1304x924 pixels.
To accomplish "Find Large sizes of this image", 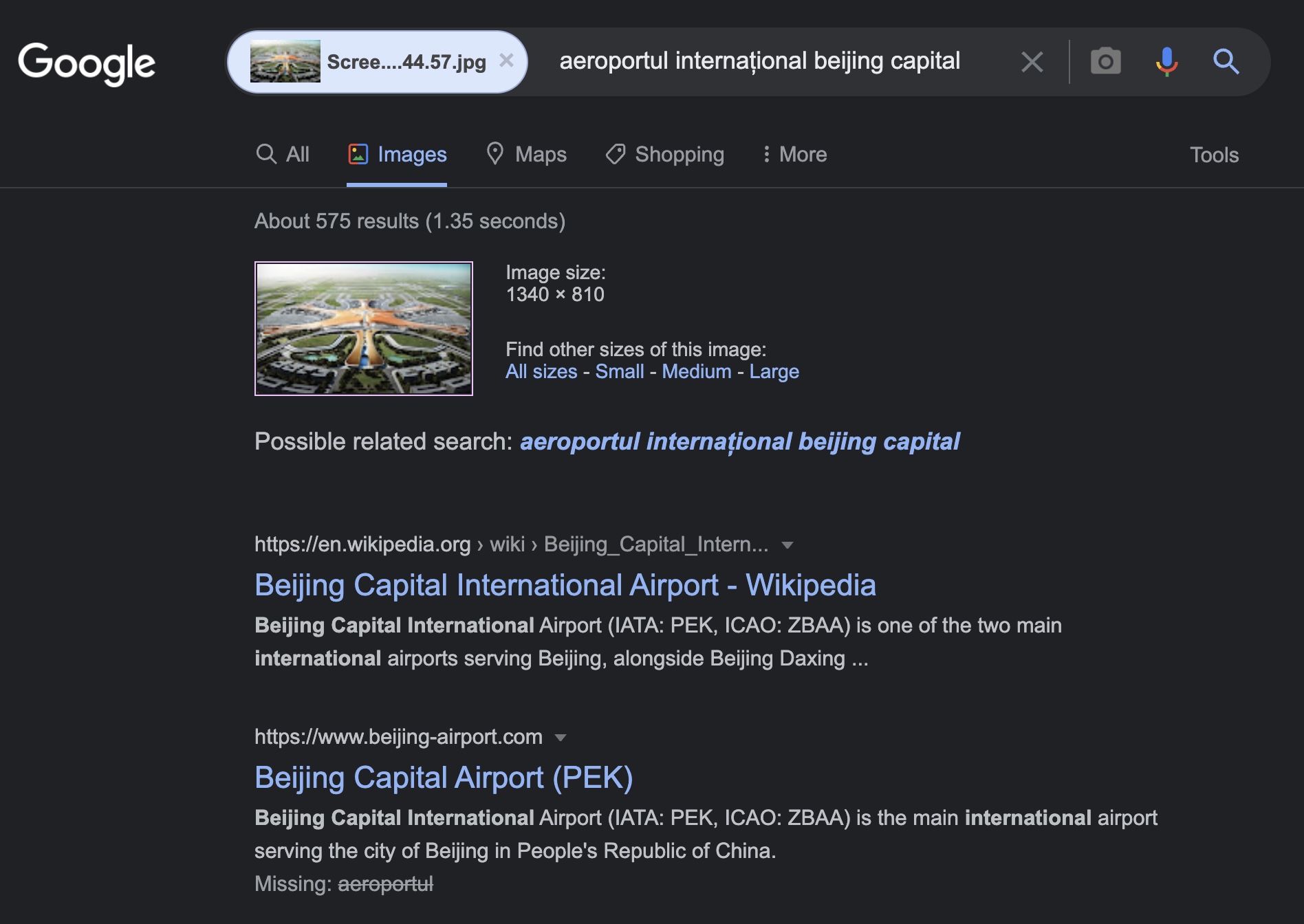I will [774, 371].
